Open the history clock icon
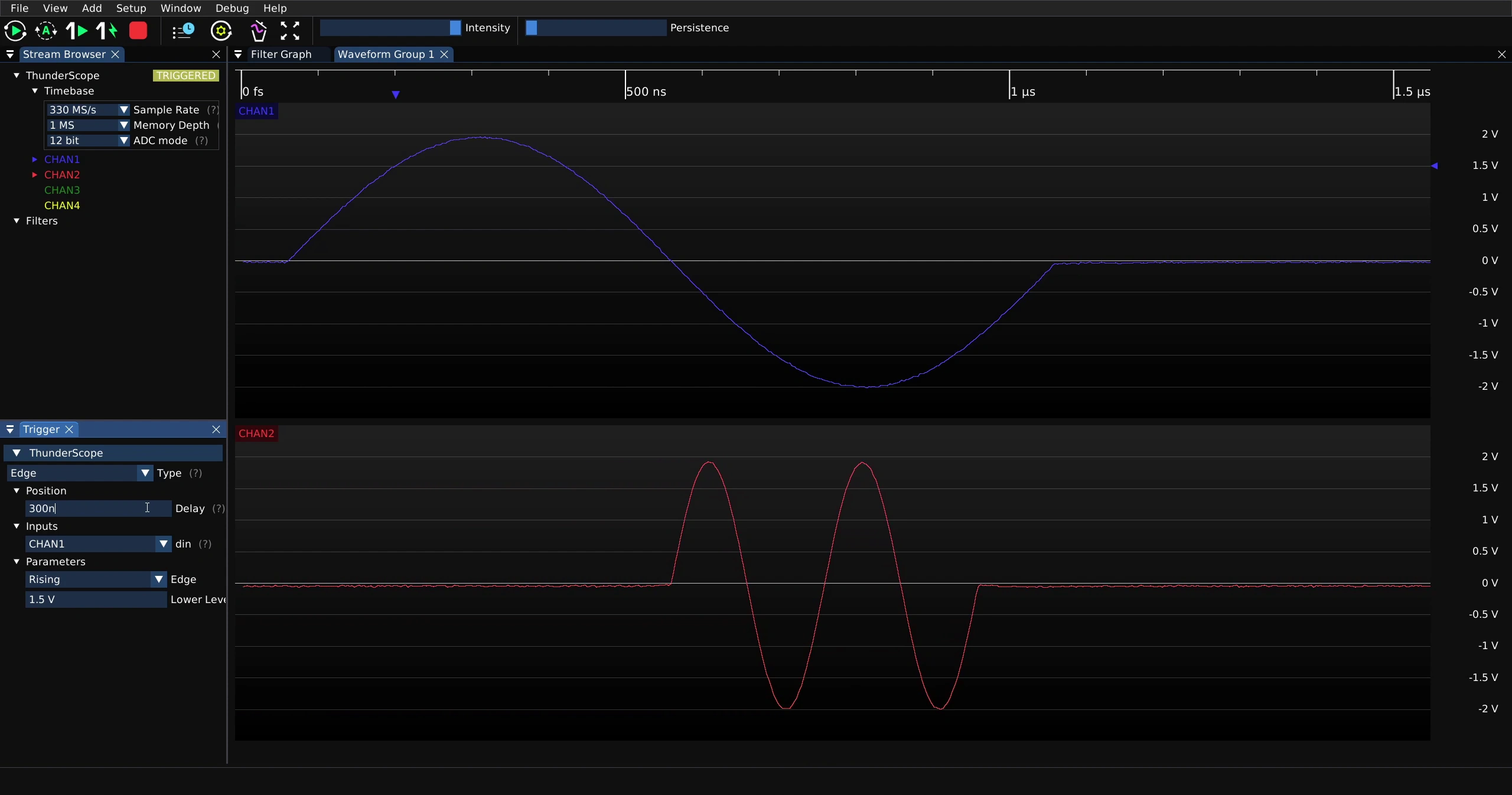The width and height of the screenshot is (1512, 795). pos(184,31)
